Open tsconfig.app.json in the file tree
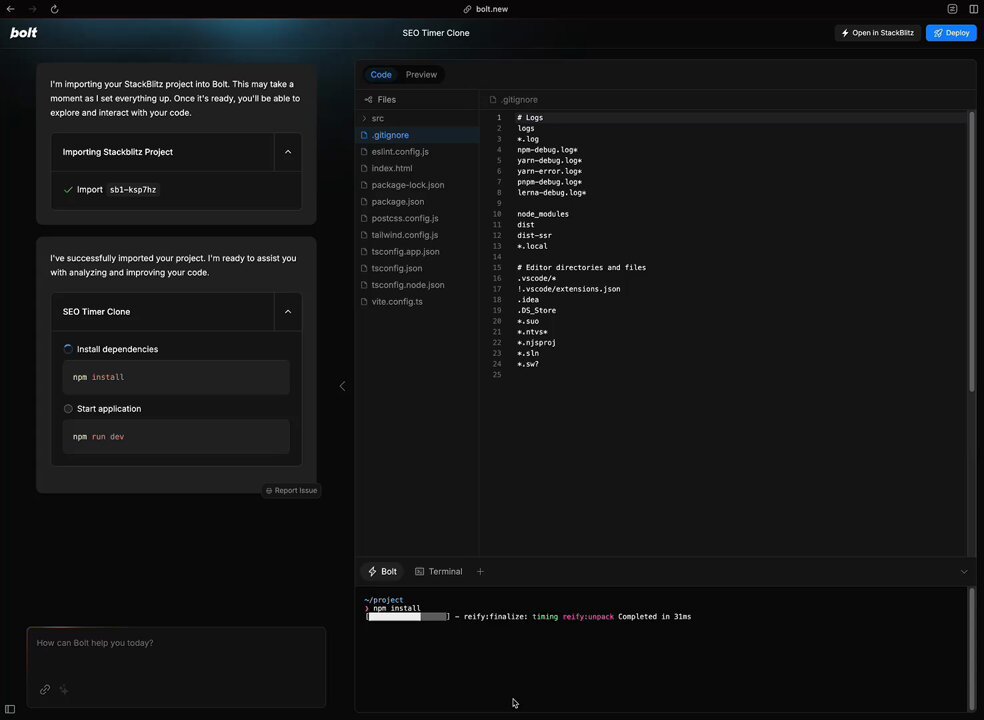 point(417,251)
